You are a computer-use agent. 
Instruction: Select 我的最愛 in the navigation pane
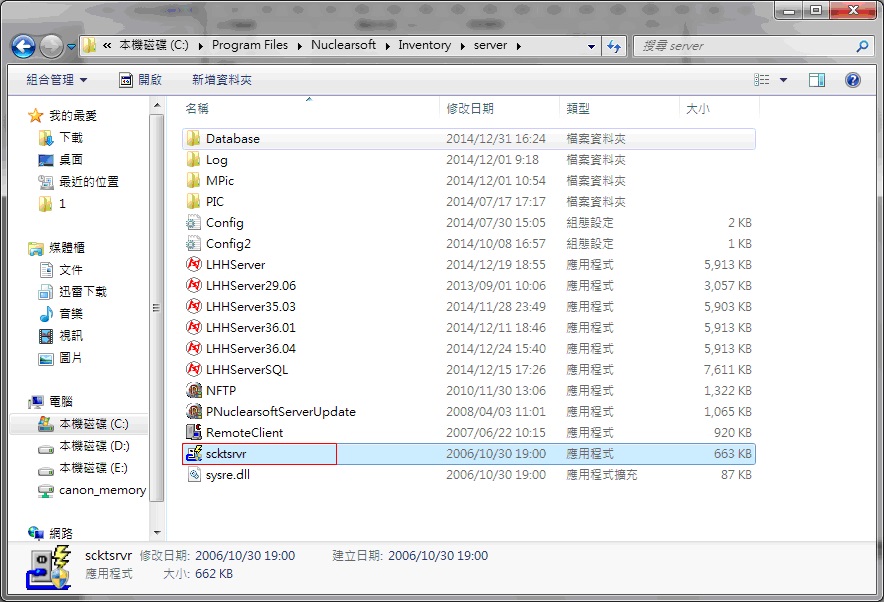click(x=73, y=116)
